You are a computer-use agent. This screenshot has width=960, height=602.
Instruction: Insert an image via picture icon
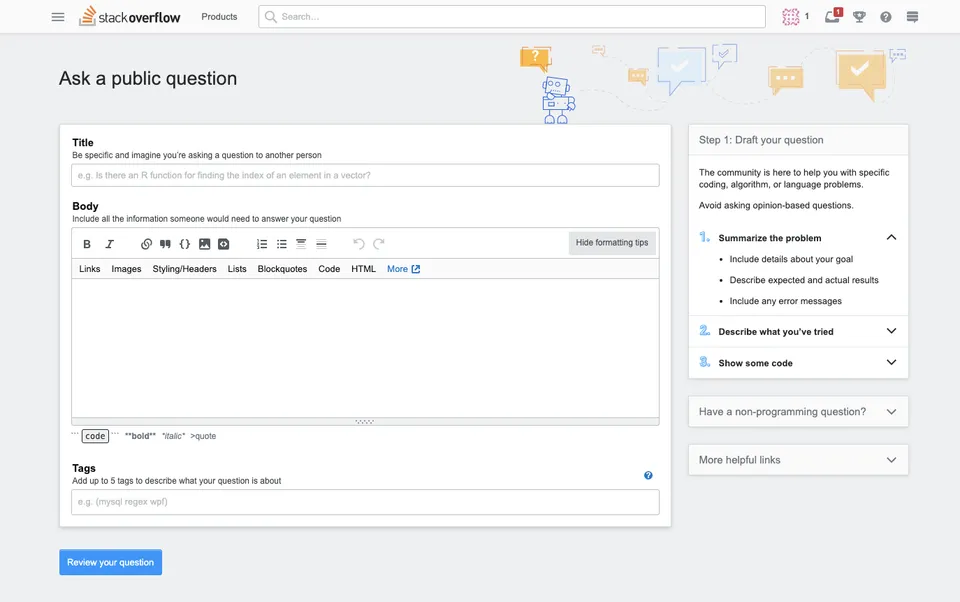(x=204, y=244)
